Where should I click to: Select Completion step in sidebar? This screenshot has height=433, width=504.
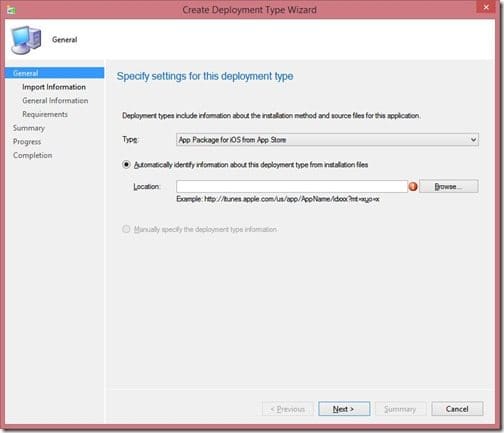33,155
